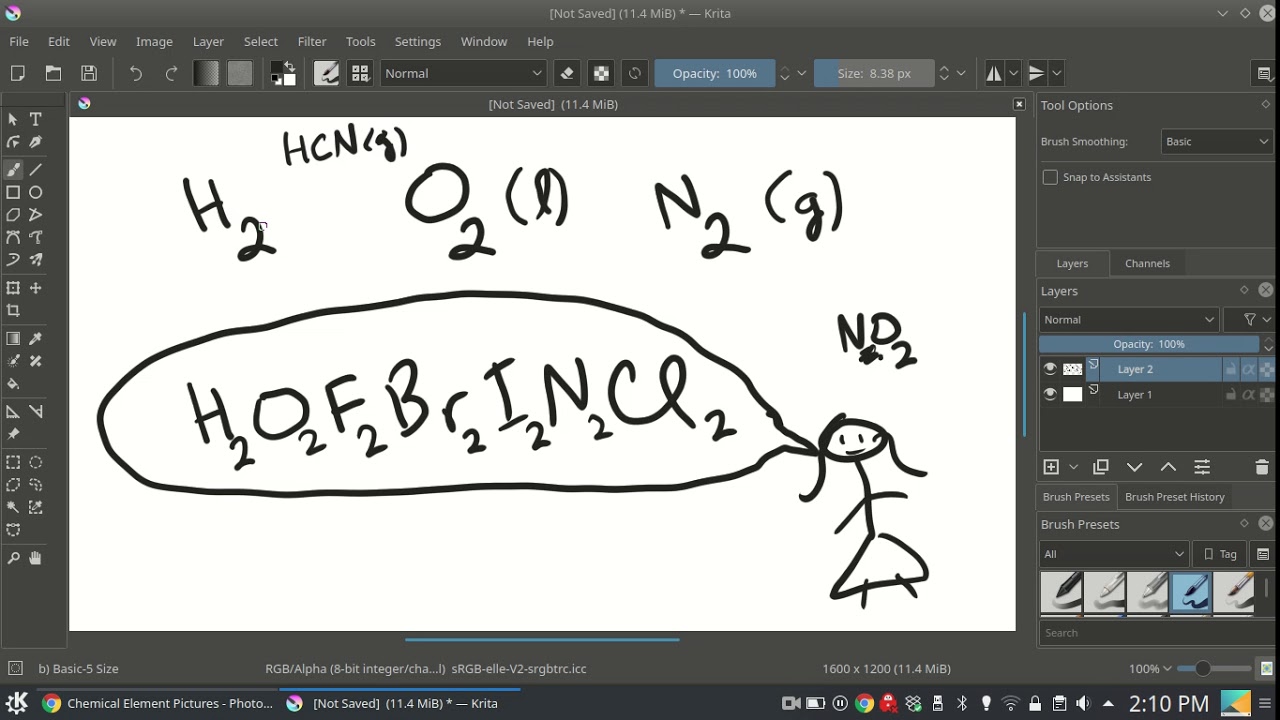
Task: Select the Line tool
Action: (x=36, y=170)
